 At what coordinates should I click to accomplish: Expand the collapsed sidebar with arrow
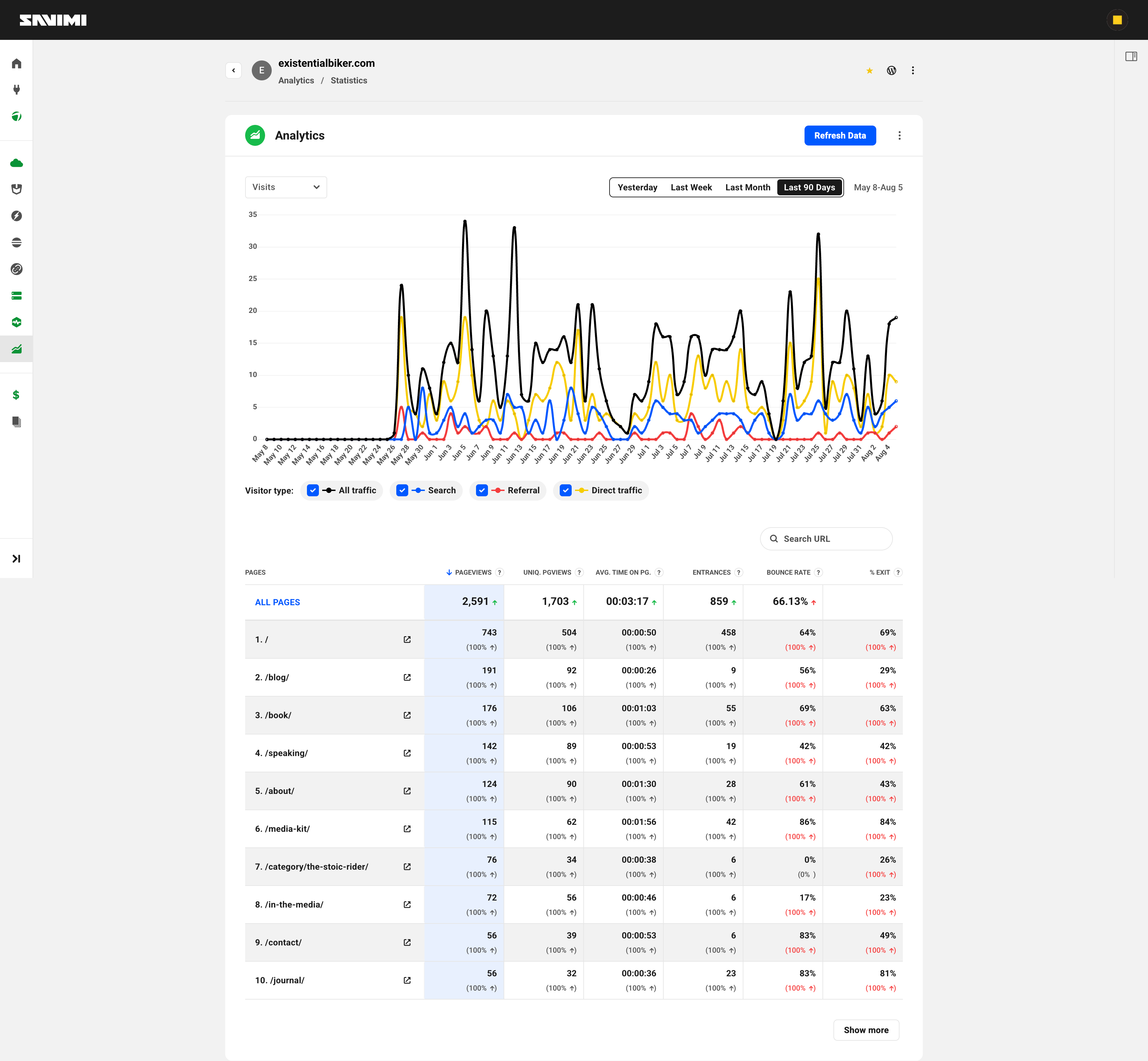click(x=16, y=559)
